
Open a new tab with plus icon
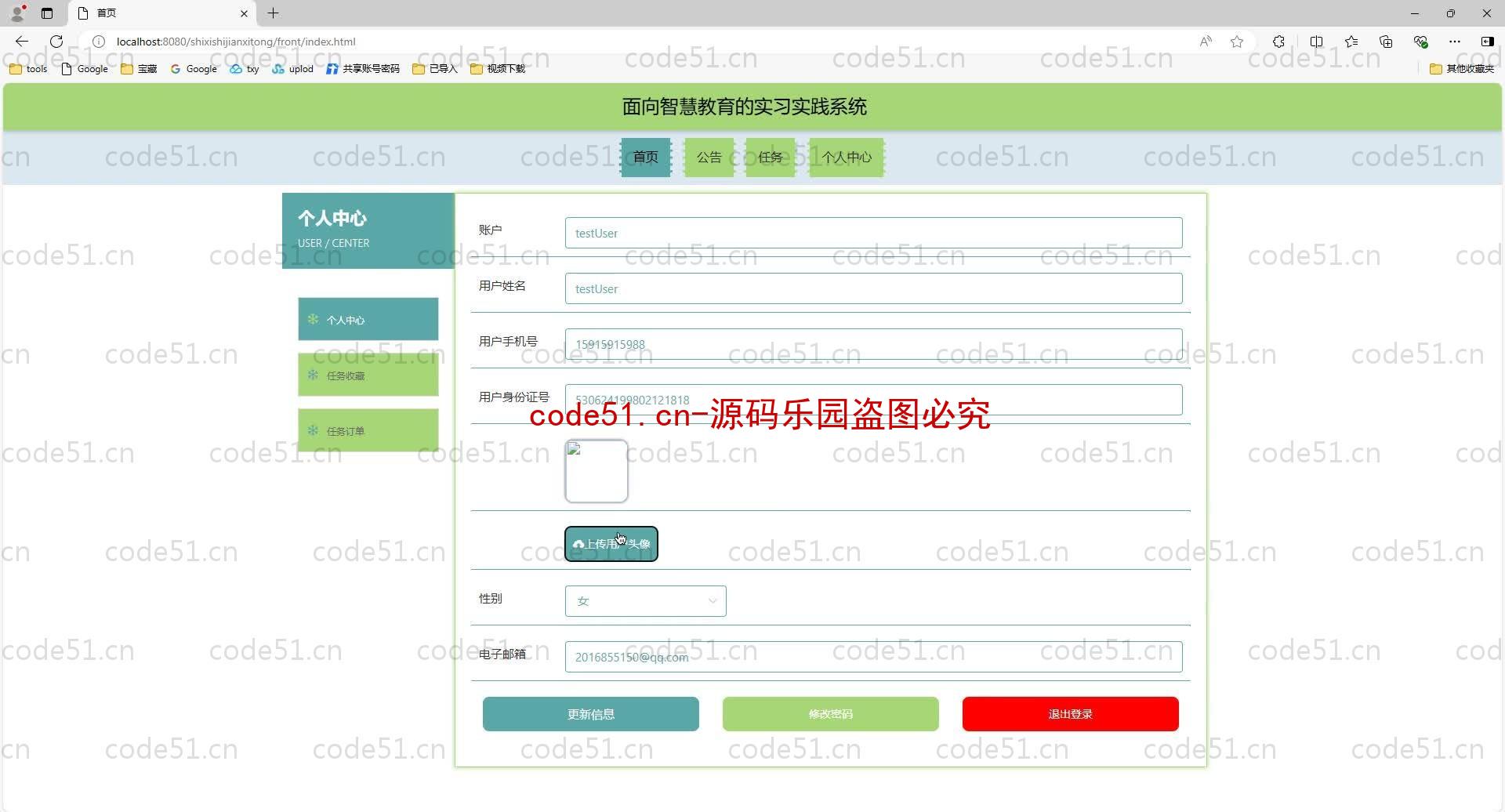pyautogui.click(x=273, y=13)
